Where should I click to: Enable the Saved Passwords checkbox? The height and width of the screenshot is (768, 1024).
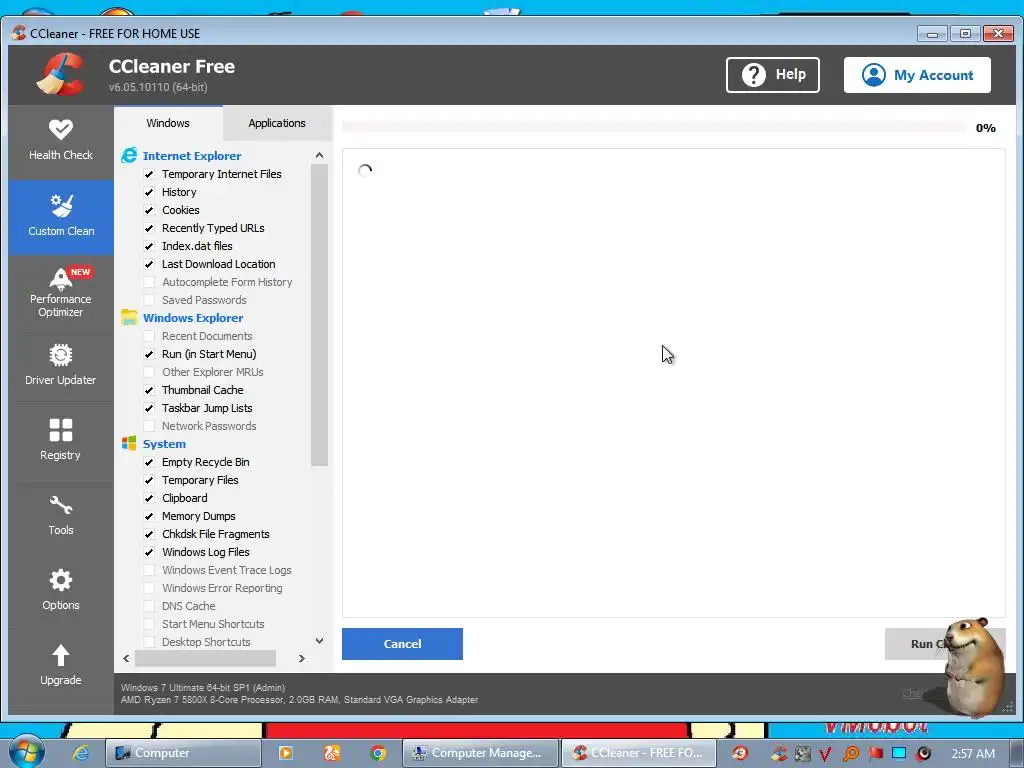149,300
